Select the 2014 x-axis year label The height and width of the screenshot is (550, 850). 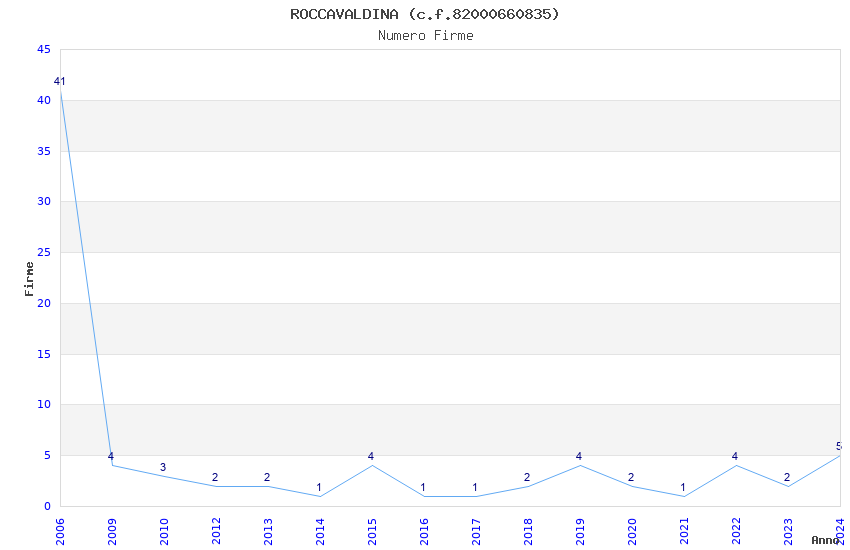[x=320, y=531]
